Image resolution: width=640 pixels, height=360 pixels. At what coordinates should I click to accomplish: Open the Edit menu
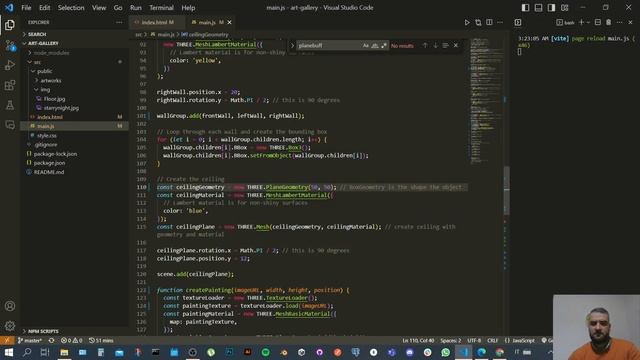tap(44, 8)
